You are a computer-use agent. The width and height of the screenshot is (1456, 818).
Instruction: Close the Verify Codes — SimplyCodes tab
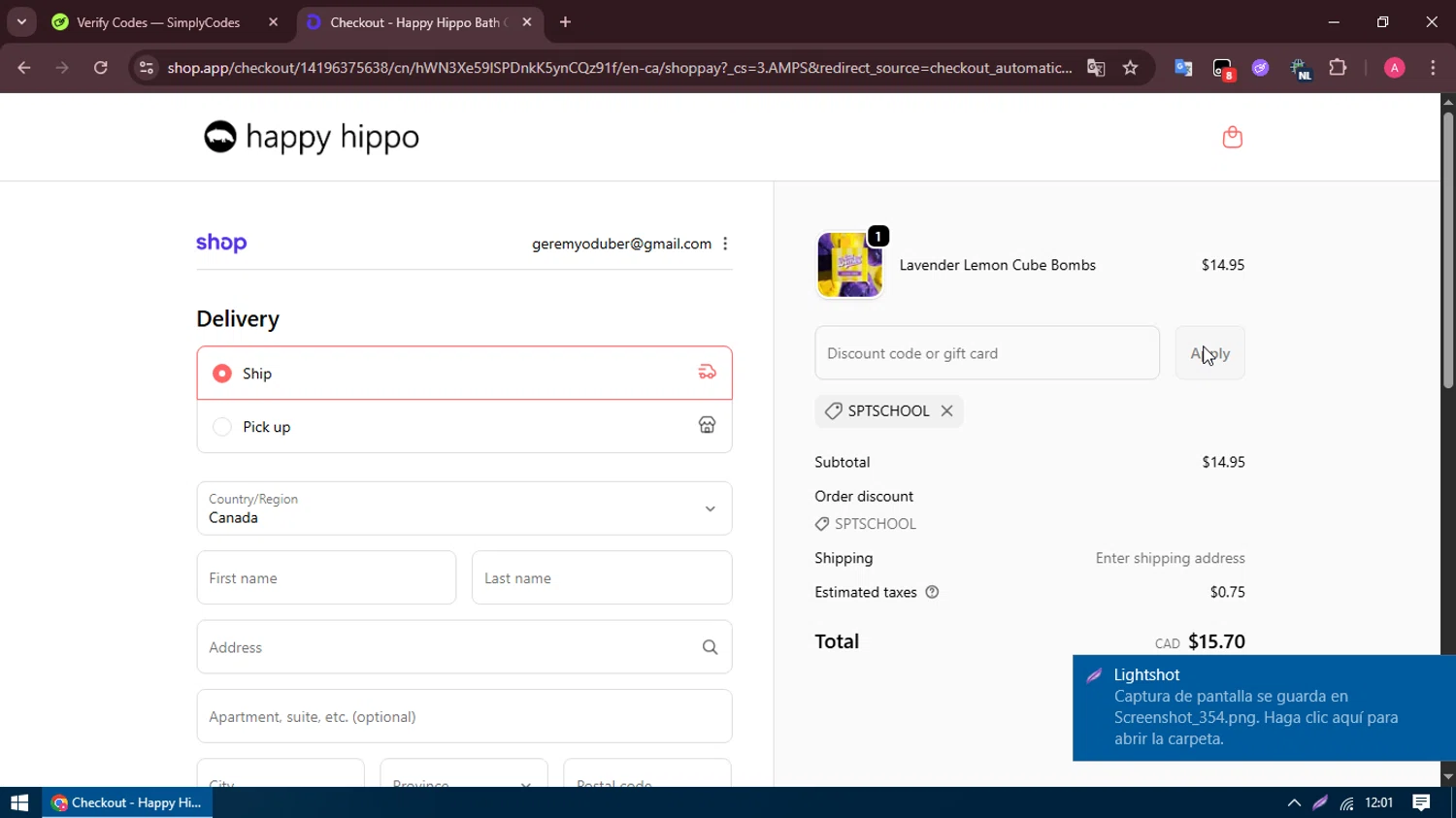click(273, 22)
